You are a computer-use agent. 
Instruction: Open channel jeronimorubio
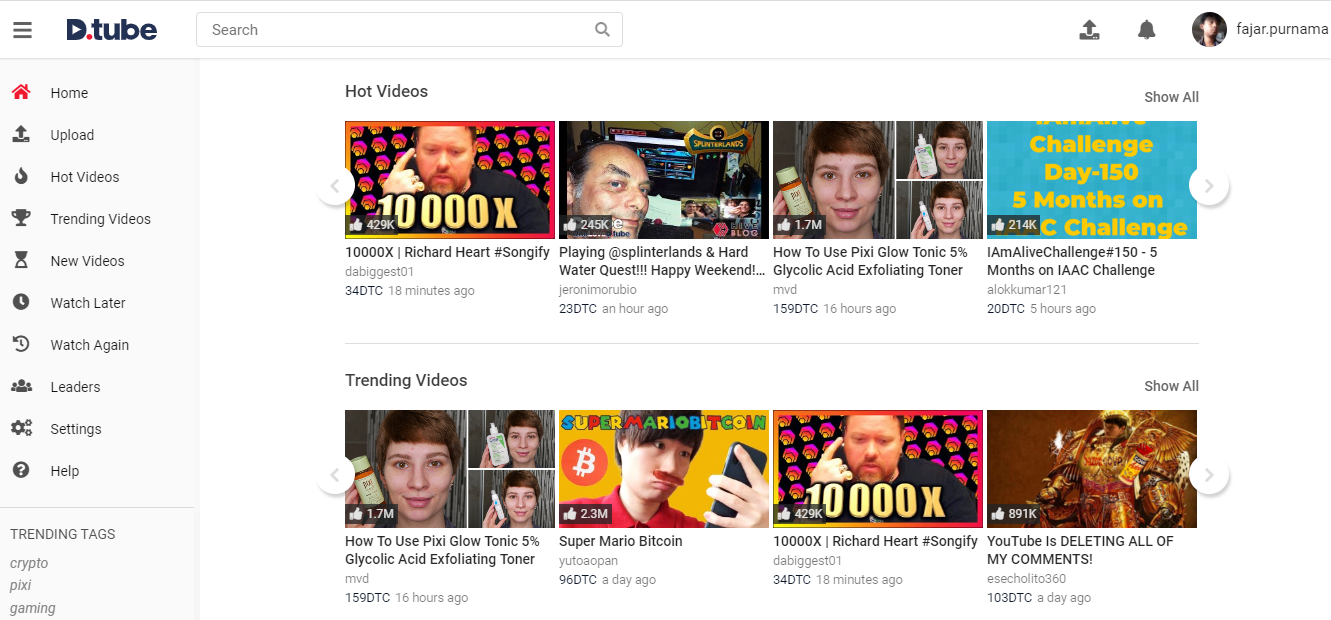(x=598, y=289)
